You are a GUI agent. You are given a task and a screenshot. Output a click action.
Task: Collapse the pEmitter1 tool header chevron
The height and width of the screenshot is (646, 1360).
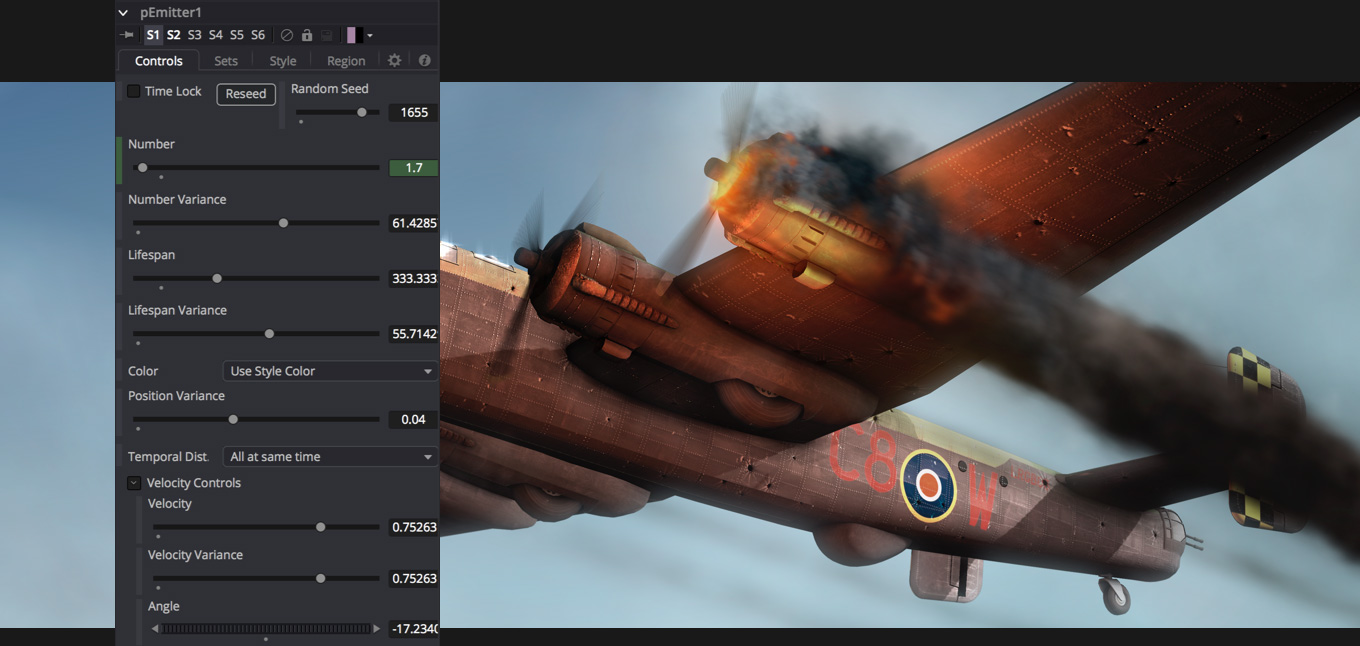pyautogui.click(x=123, y=13)
